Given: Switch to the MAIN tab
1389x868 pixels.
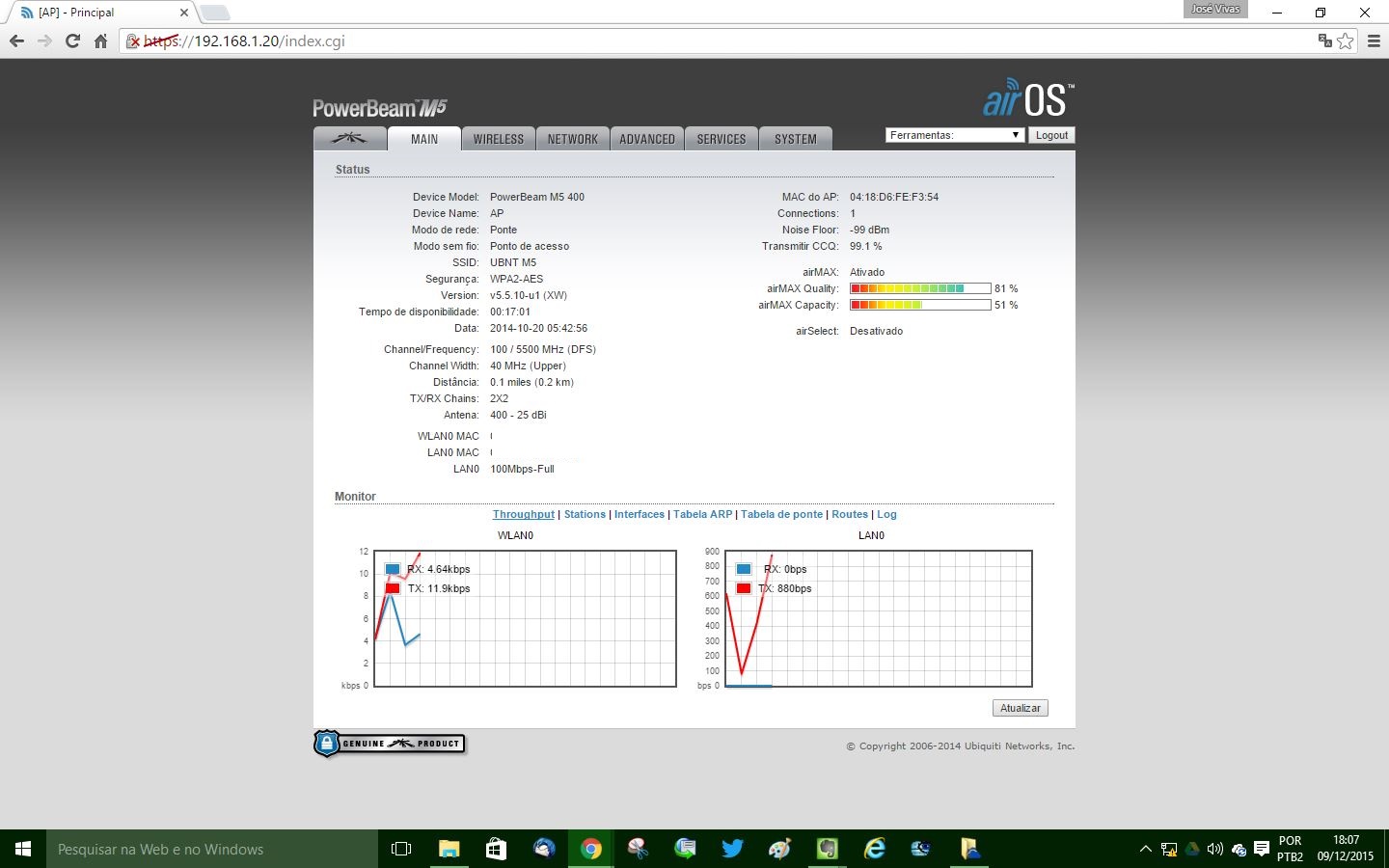Looking at the screenshot, I should click(x=424, y=139).
